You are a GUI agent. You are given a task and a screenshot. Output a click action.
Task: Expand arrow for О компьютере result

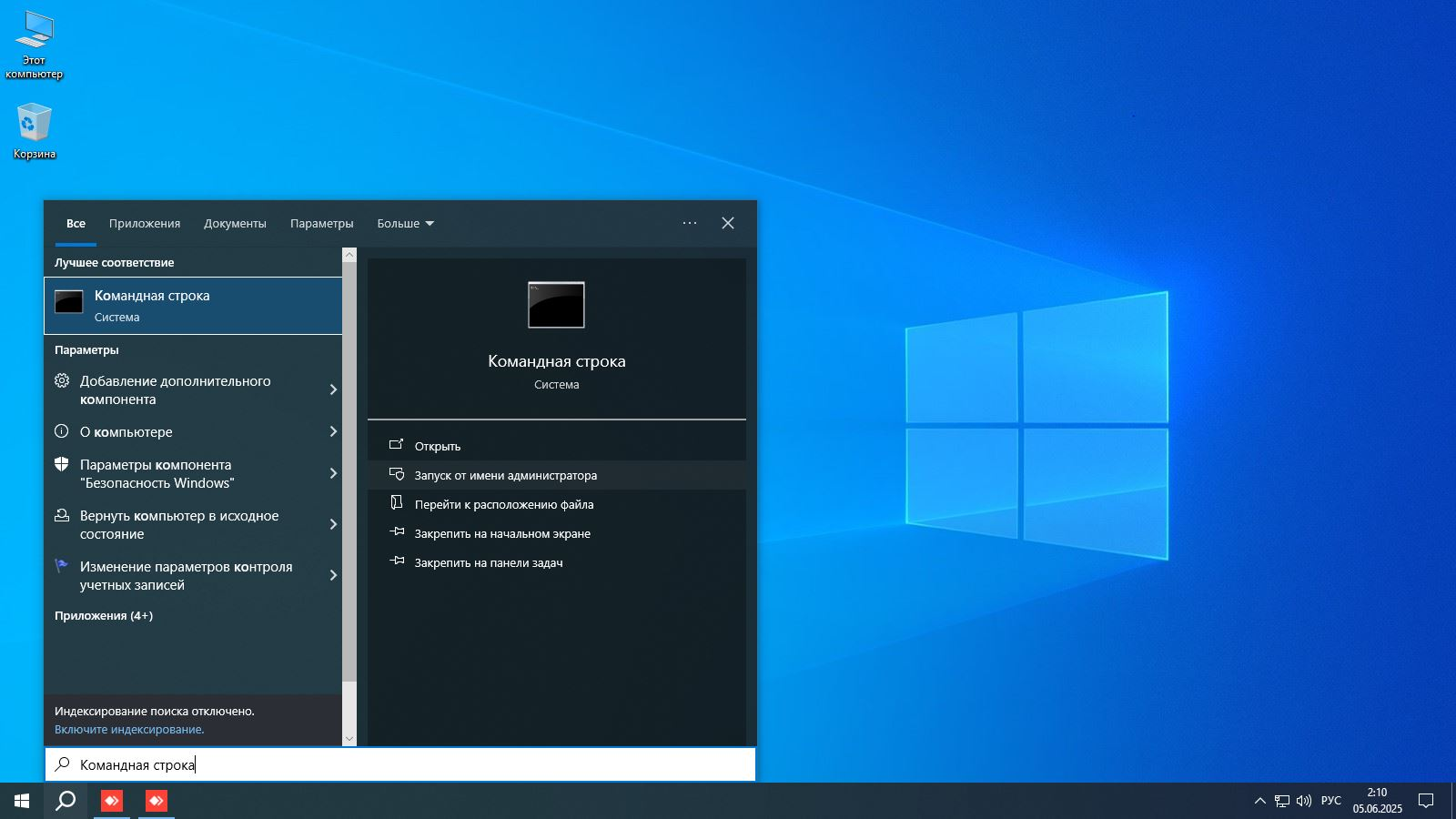[x=333, y=431]
